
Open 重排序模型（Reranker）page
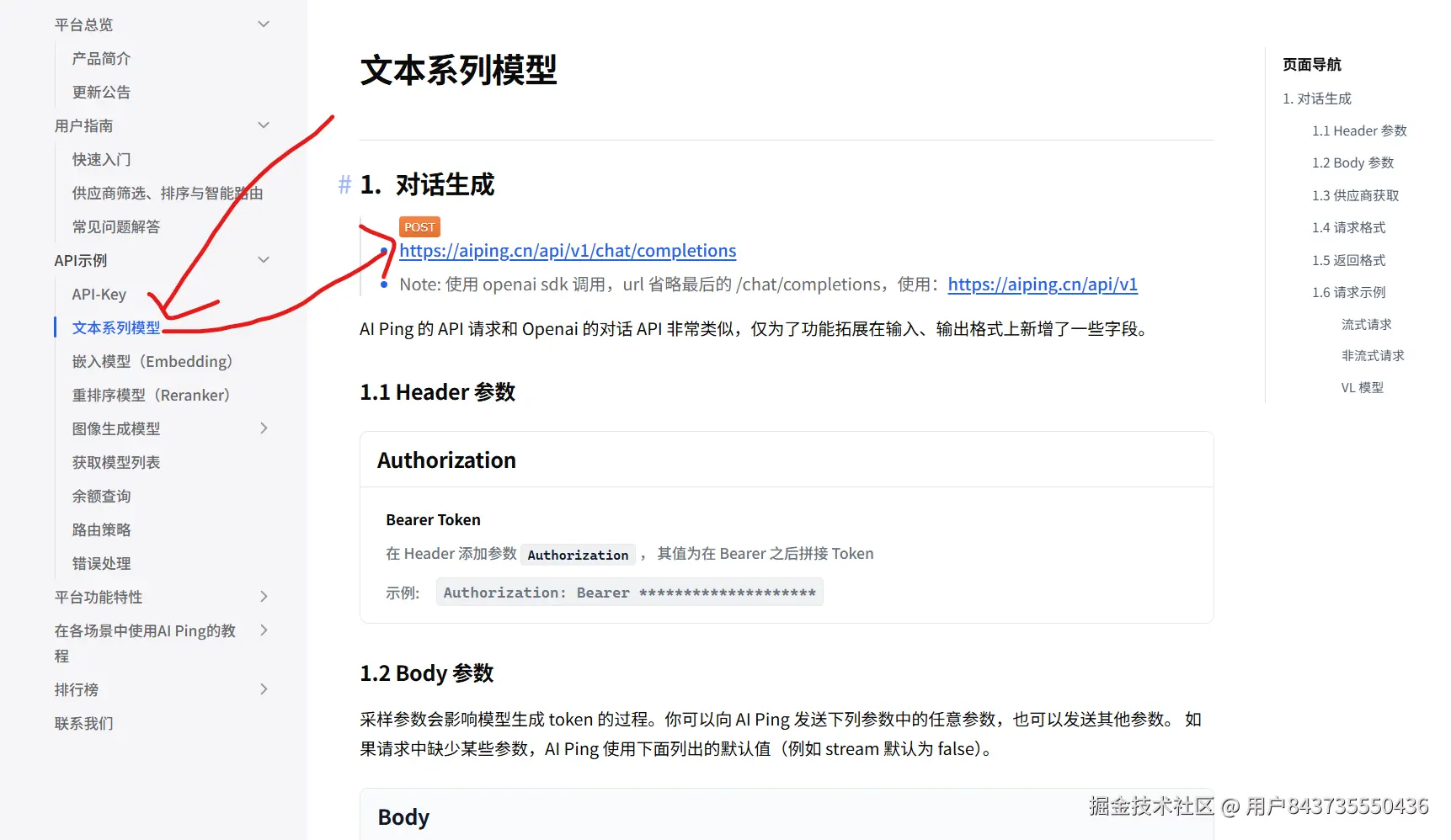pyautogui.click(x=152, y=395)
